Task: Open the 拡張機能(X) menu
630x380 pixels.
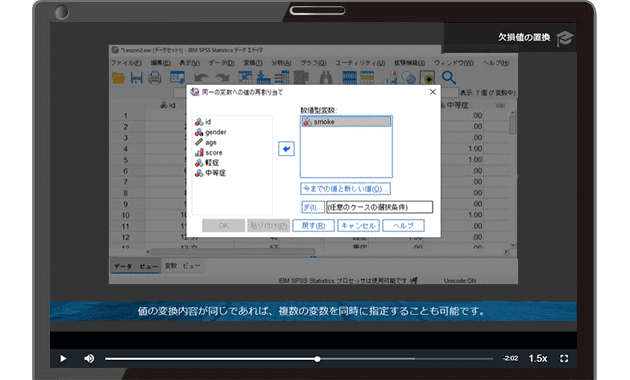Action: (409, 63)
